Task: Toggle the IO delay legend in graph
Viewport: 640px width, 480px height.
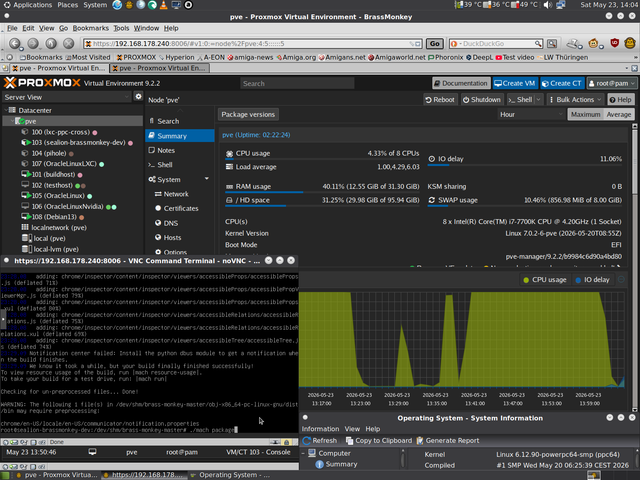Action: point(592,280)
